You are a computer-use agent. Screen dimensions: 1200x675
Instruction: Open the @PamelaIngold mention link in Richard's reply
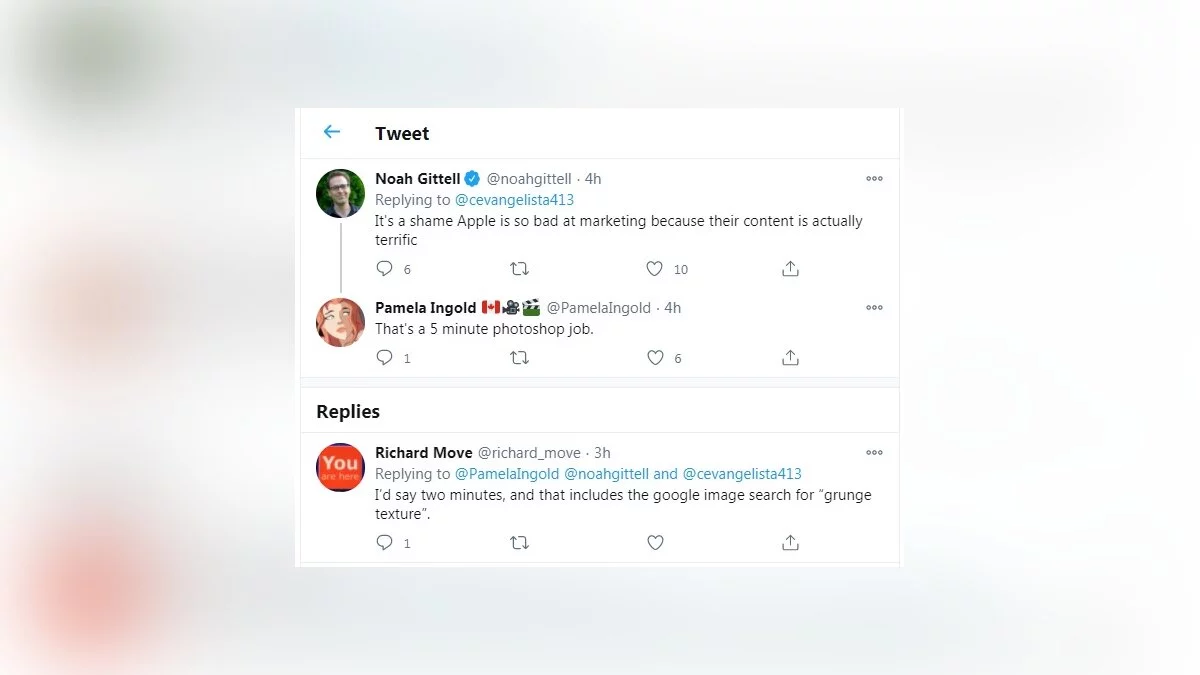pos(507,474)
